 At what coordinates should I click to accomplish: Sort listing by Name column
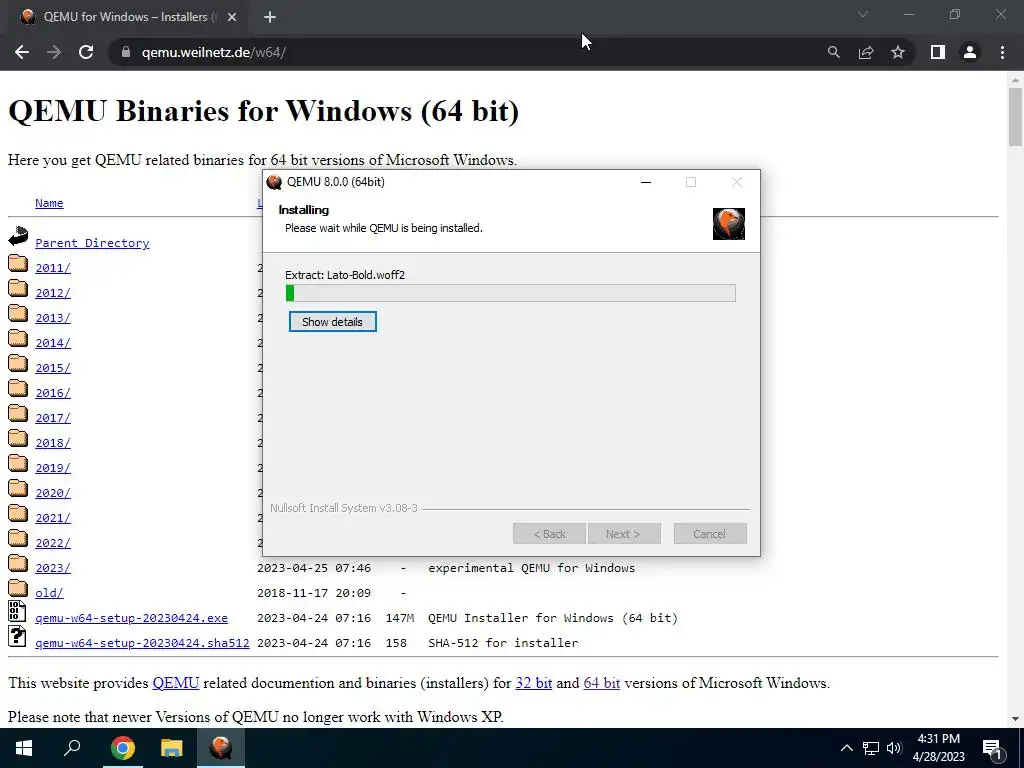click(49, 203)
